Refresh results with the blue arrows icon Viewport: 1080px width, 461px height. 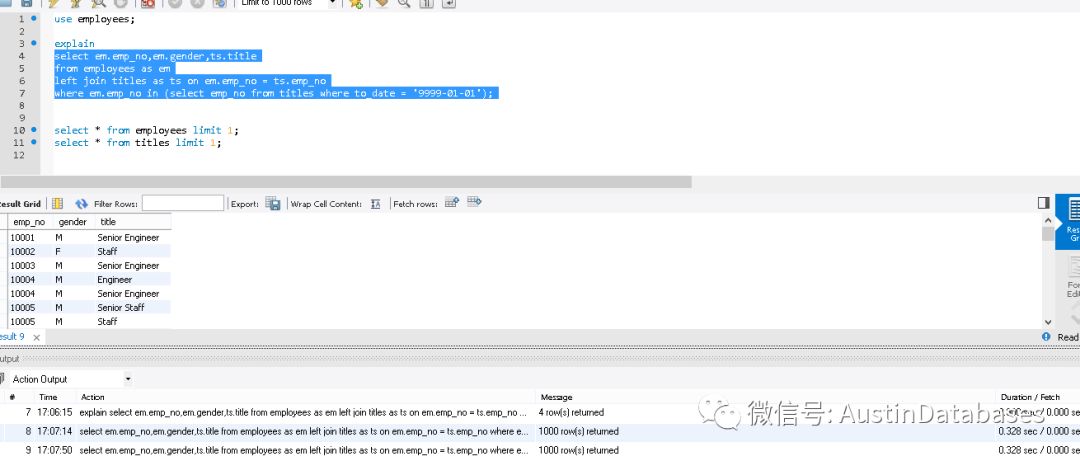point(81,203)
